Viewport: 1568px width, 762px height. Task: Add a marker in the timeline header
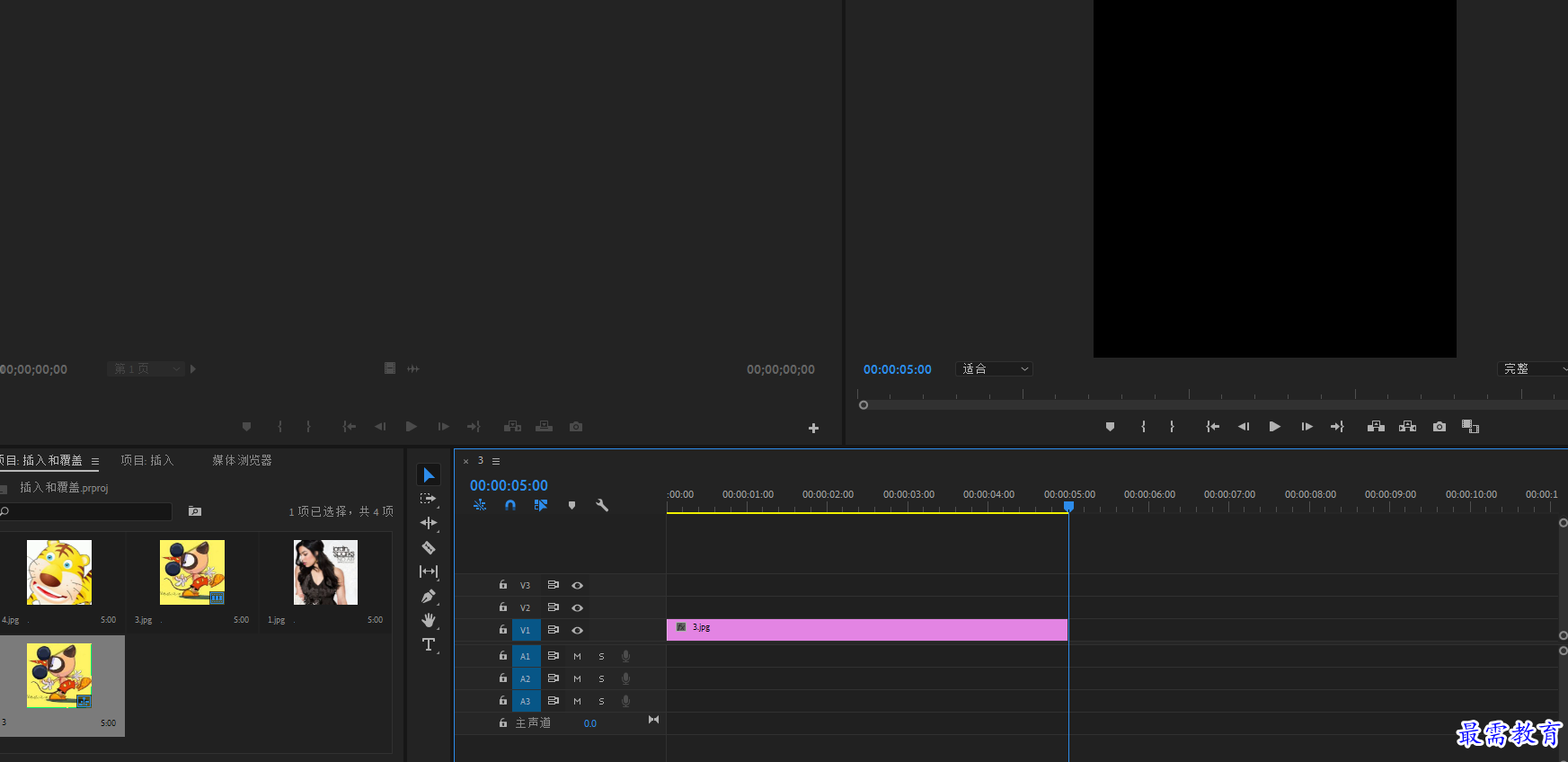[571, 505]
